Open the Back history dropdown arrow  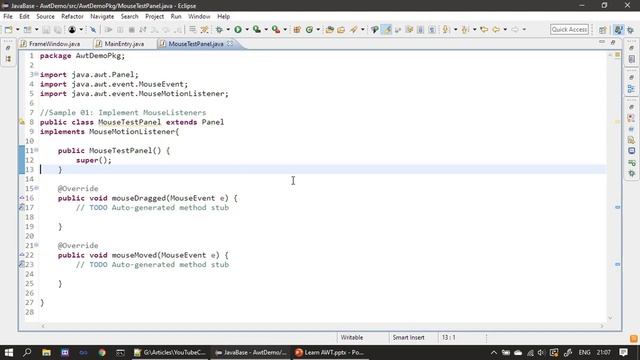(505, 29)
